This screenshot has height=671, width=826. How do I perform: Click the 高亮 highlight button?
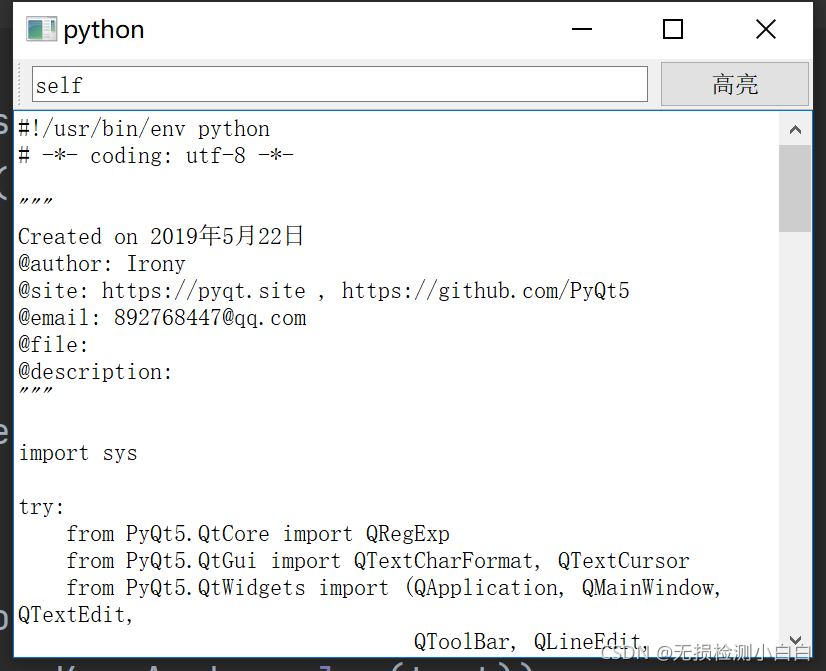point(734,84)
